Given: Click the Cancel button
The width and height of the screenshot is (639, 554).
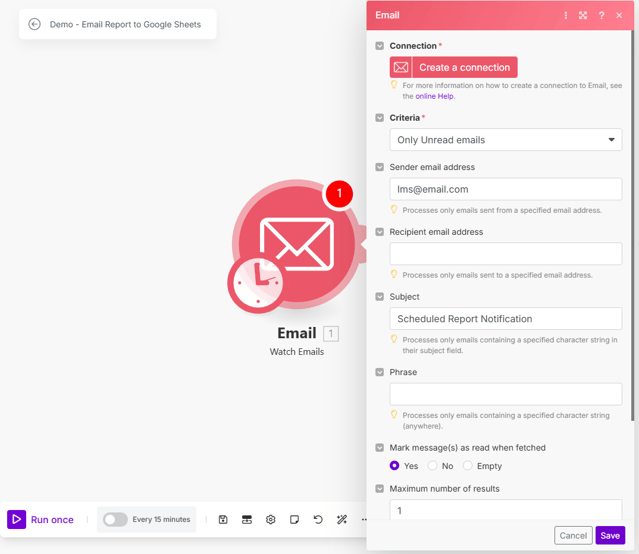Looking at the screenshot, I should pyautogui.click(x=573, y=535).
